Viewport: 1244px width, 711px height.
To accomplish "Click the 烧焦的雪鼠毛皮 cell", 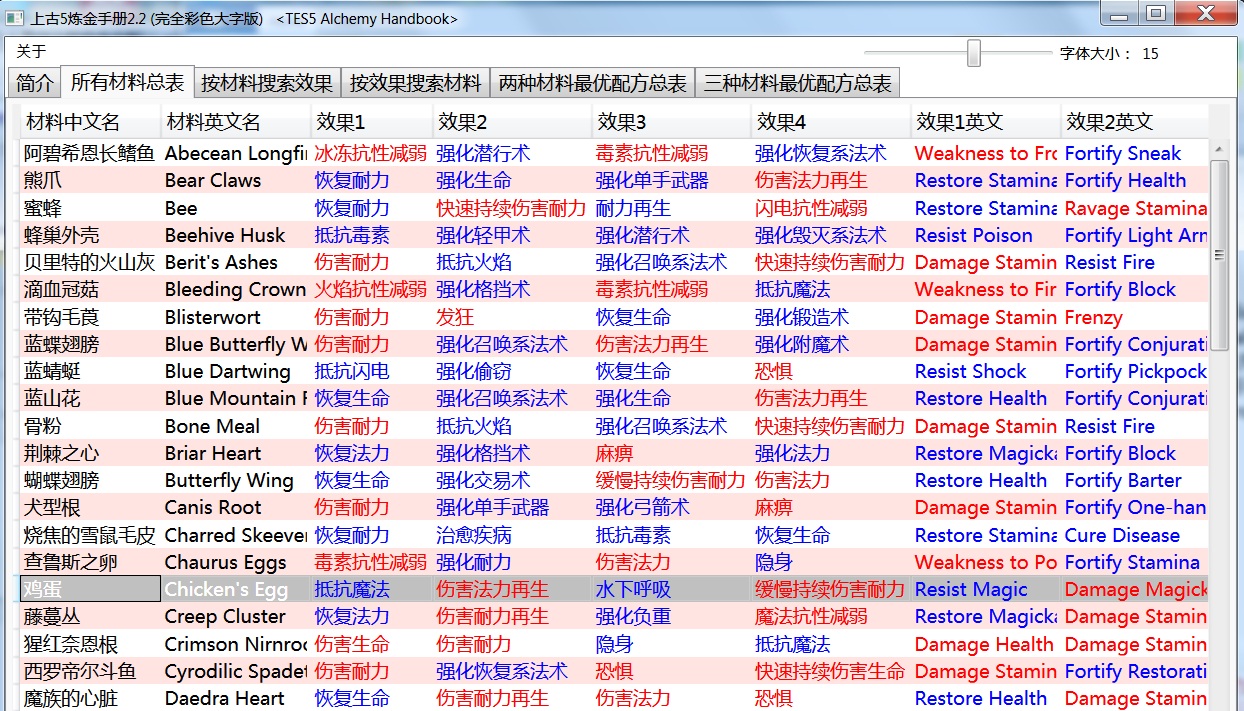I will click(x=91, y=535).
